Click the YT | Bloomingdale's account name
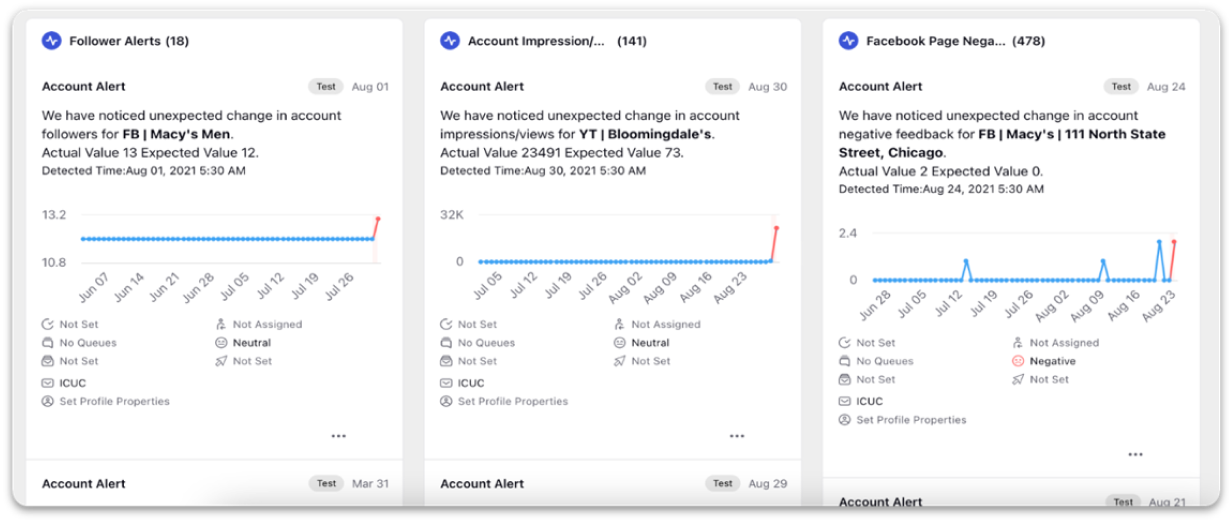The width and height of the screenshot is (1229, 520). [646, 134]
